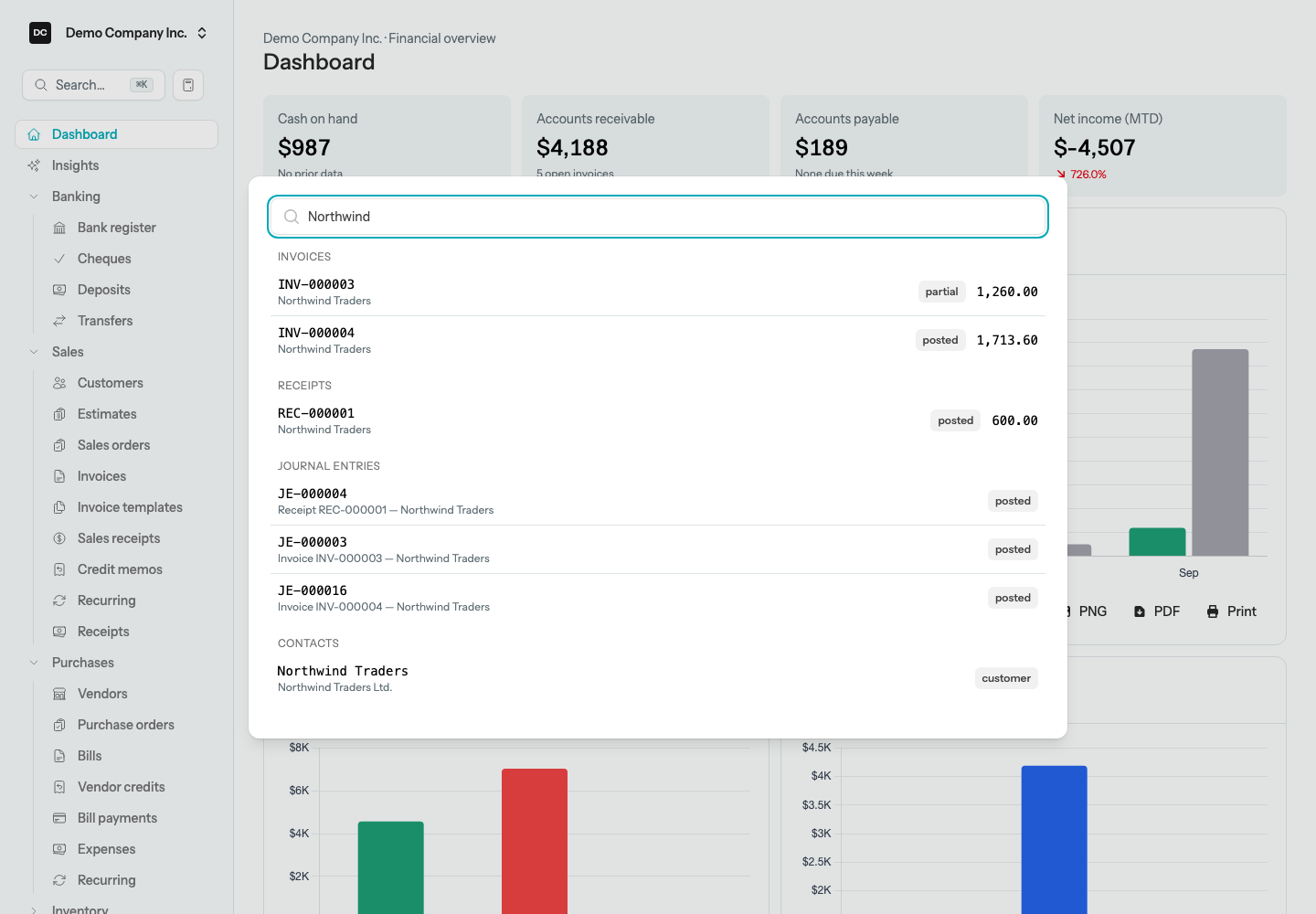Image resolution: width=1316 pixels, height=914 pixels.
Task: Open the Customers page
Action: click(129, 383)
